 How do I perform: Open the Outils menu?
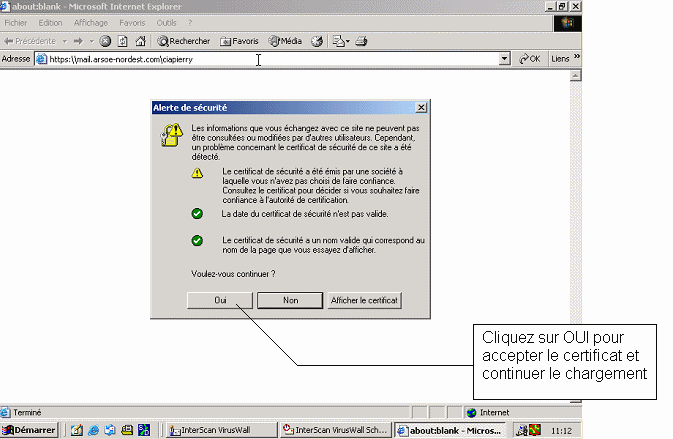click(167, 22)
